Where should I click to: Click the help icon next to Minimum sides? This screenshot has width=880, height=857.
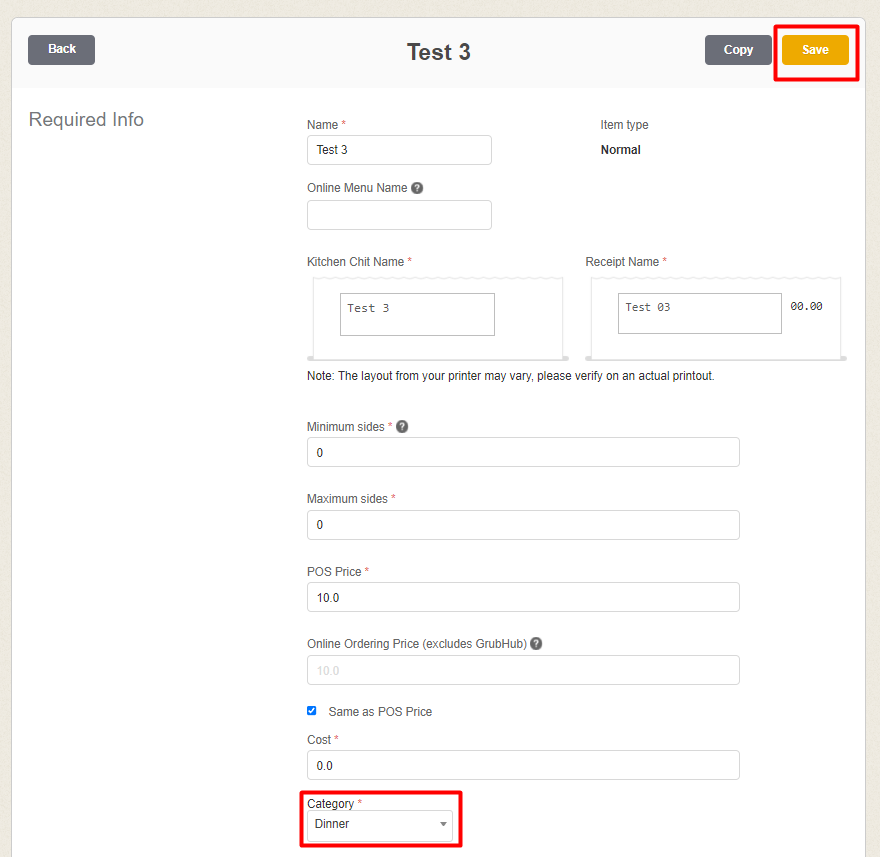pos(402,426)
